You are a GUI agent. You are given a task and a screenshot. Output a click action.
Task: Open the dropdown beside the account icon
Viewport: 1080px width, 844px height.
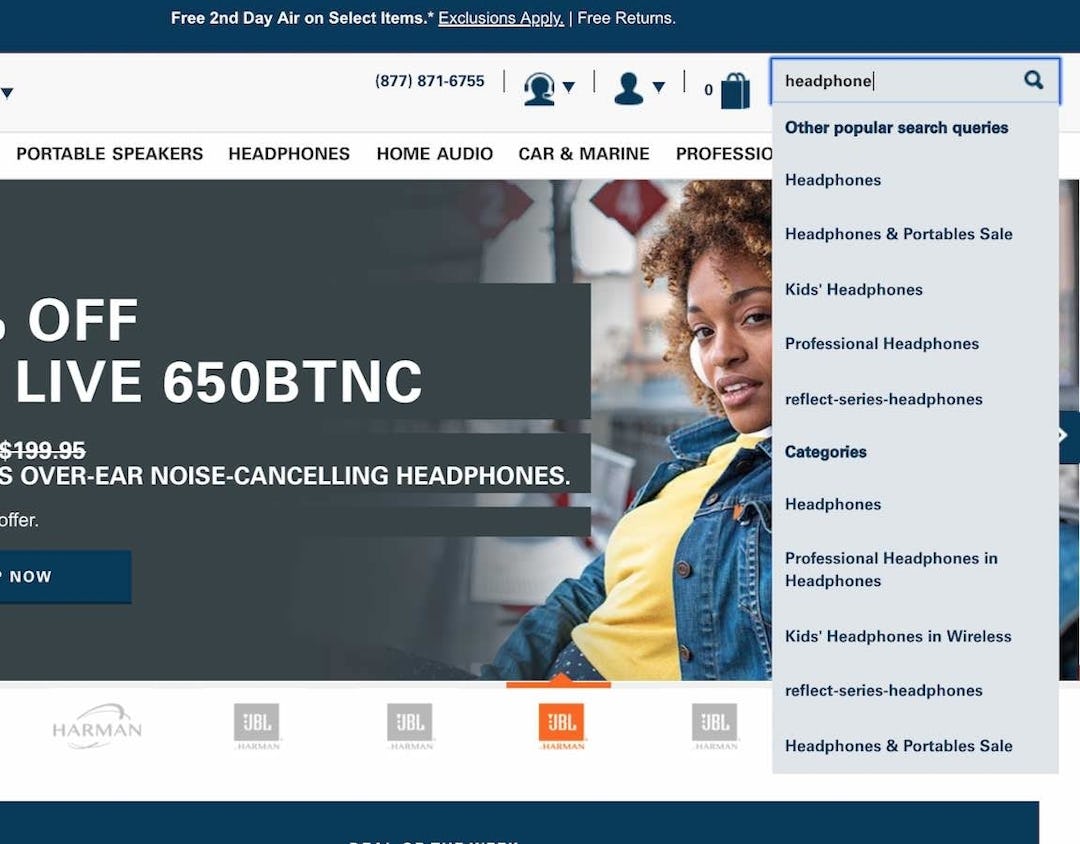pyautogui.click(x=660, y=89)
